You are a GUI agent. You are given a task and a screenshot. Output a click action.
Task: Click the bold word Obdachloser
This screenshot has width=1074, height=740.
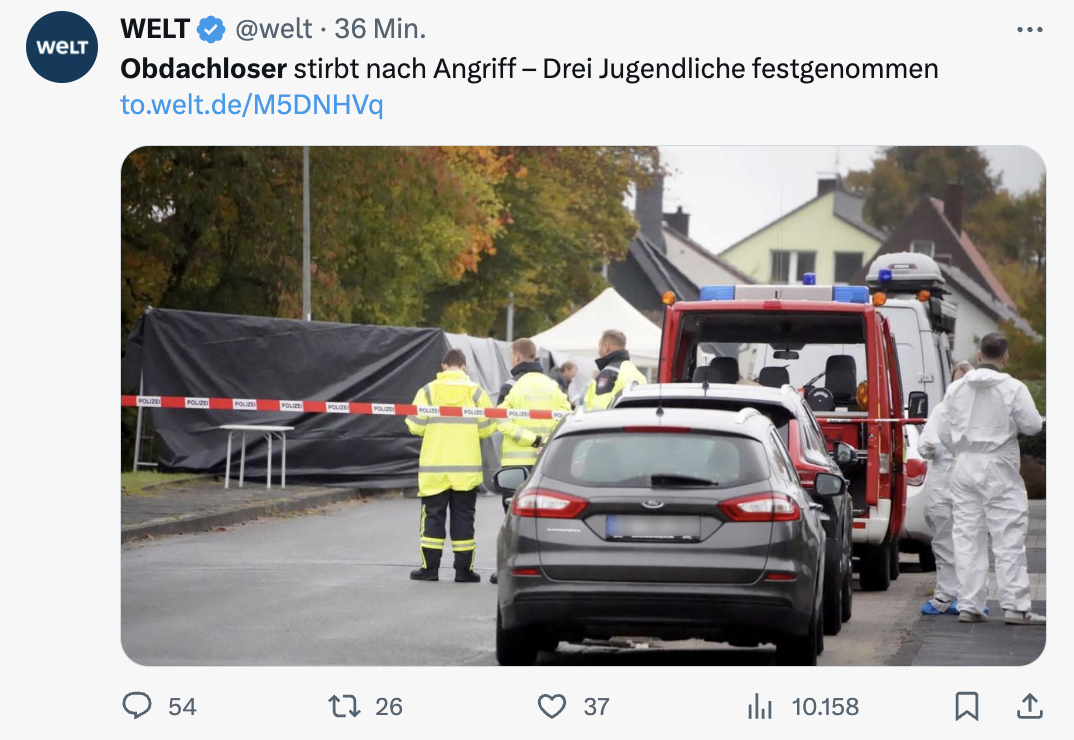(x=203, y=69)
